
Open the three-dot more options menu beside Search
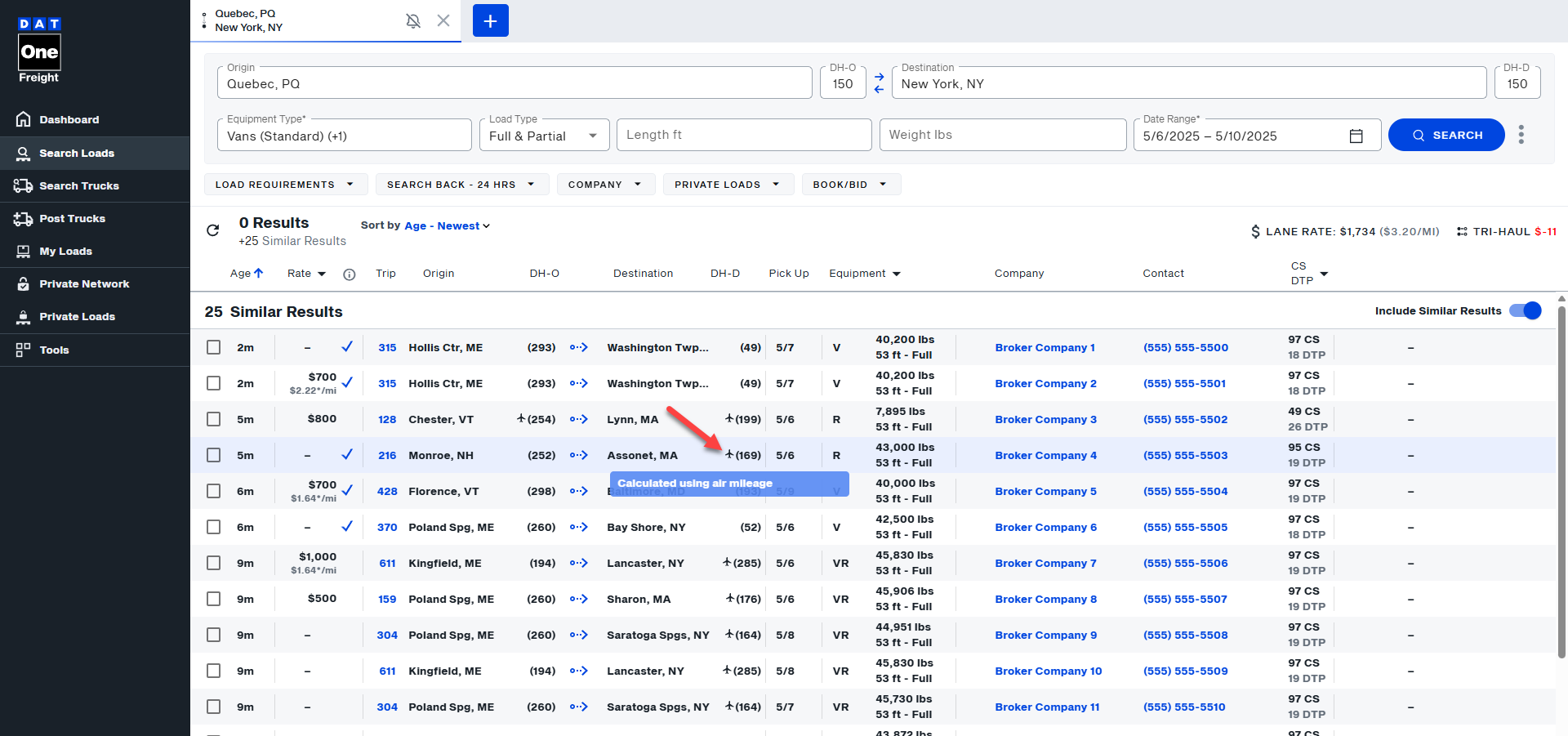1521,135
